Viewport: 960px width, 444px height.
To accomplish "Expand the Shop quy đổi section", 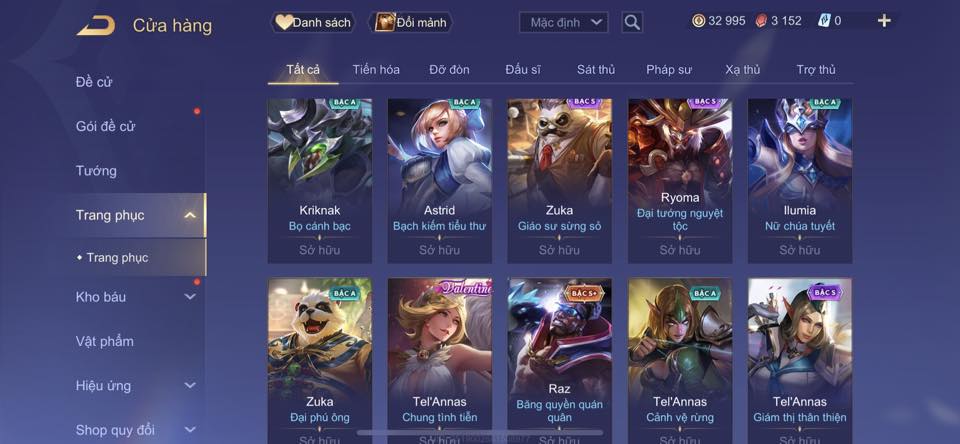I will tap(190, 430).
